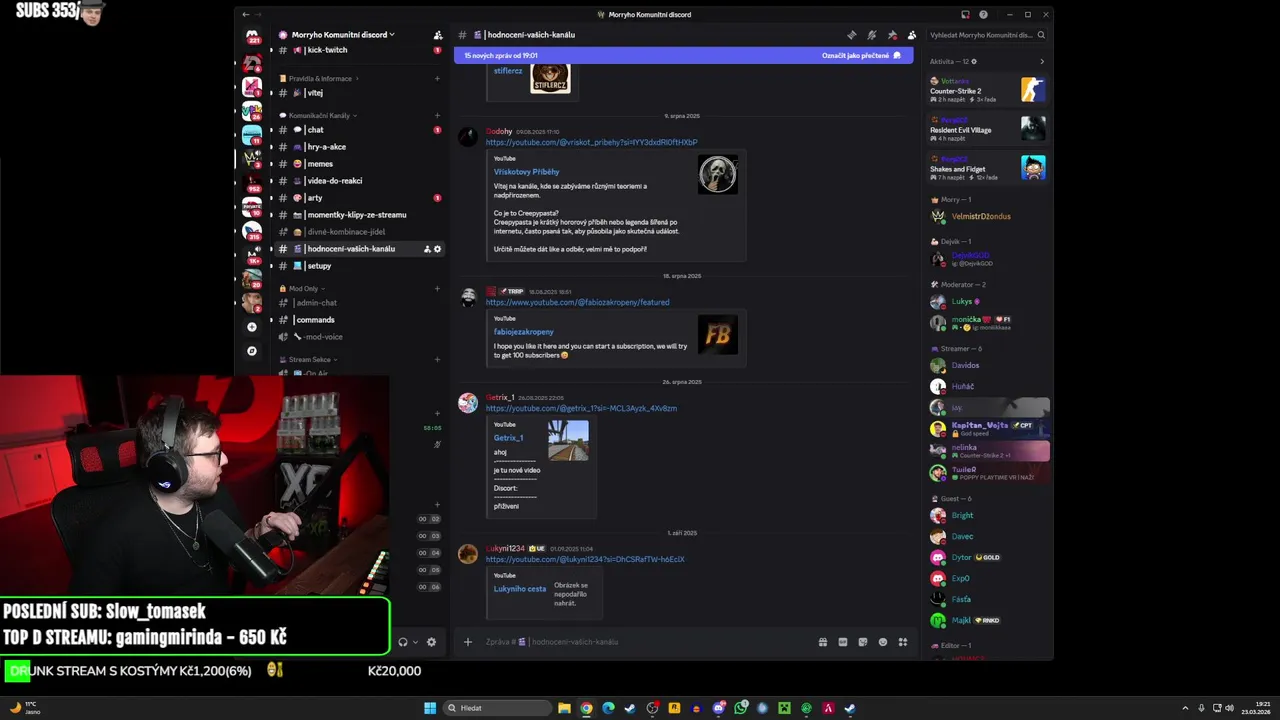Image resolution: width=1280 pixels, height=720 pixels.
Task: Click create invite icon on hodnocení-vašich-kanálu channel
Action: pyautogui.click(x=427, y=249)
